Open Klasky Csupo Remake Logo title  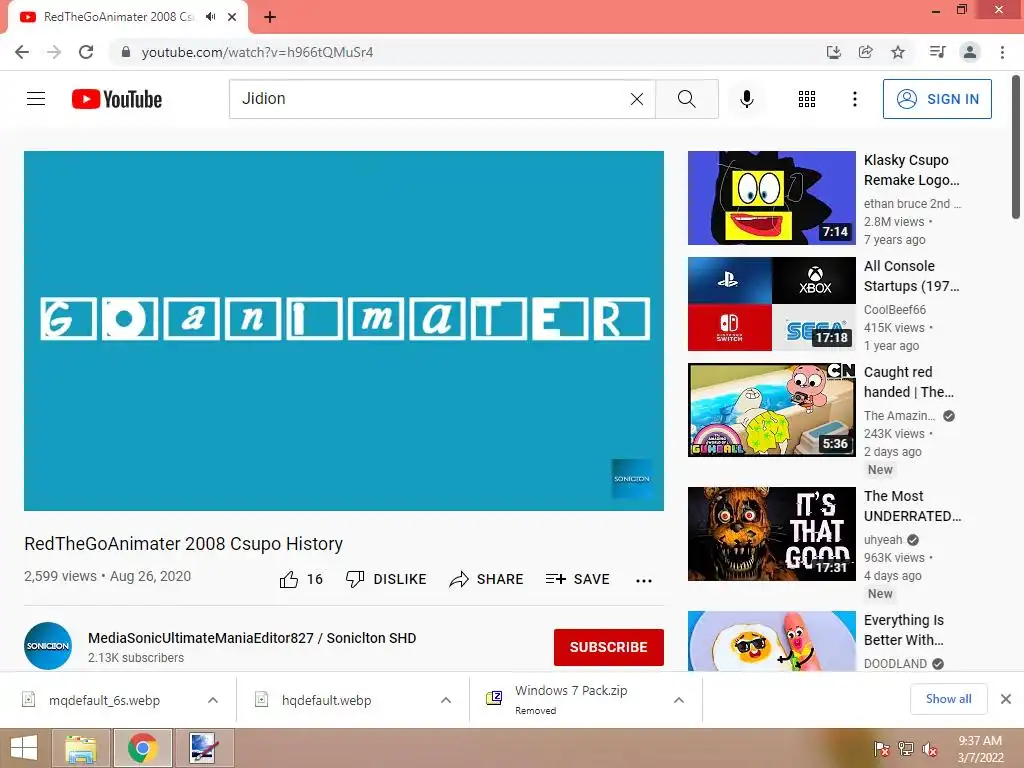pyautogui.click(x=912, y=170)
